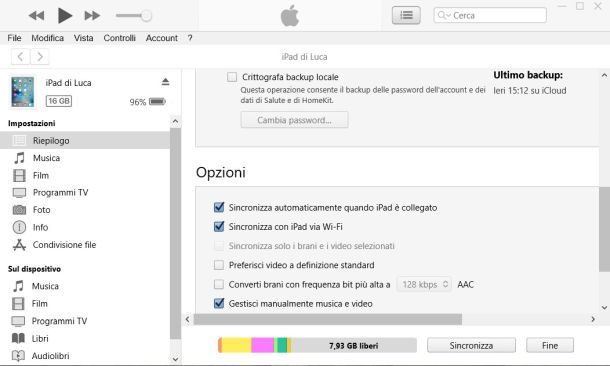610x366 pixels.
Task: Click the Fine button
Action: point(550,345)
